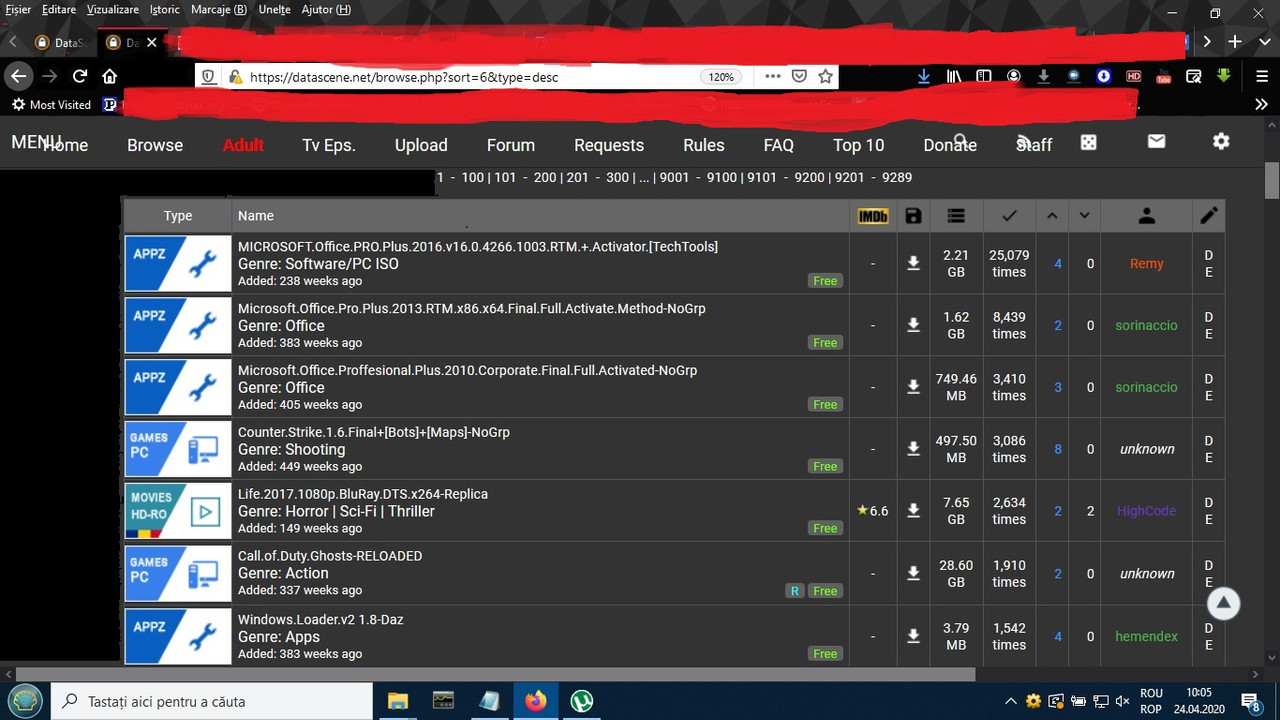Download the Windows.Loader.v2 torrent
Image resolution: width=1280 pixels, height=720 pixels.
click(x=913, y=636)
